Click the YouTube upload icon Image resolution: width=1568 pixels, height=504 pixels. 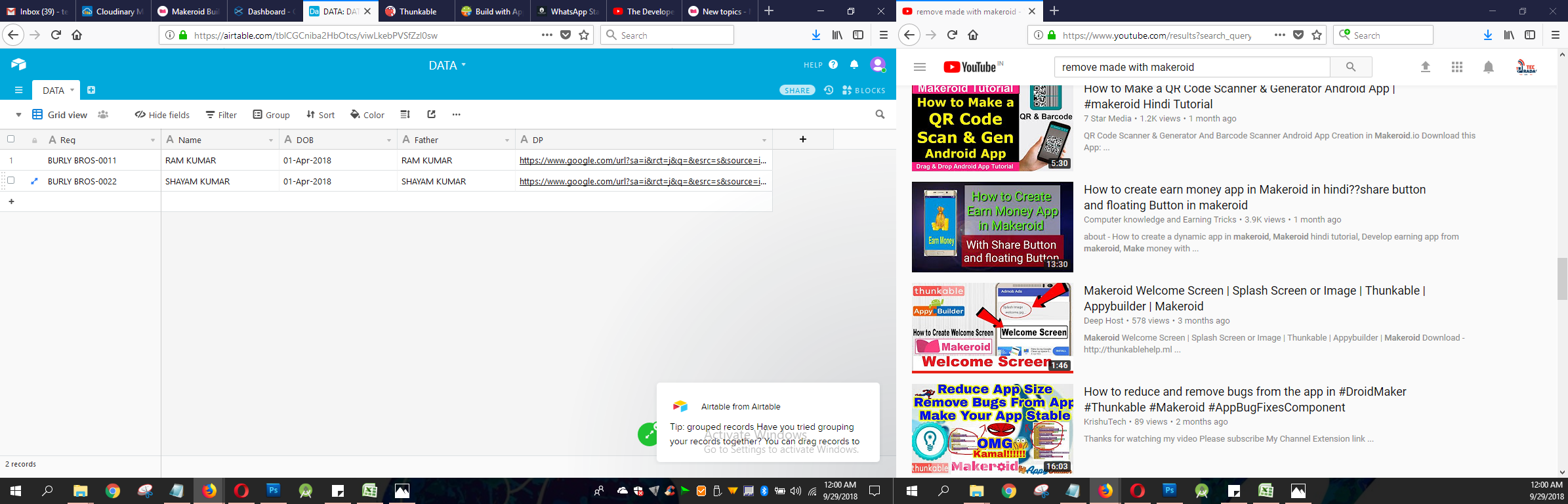(x=1426, y=67)
